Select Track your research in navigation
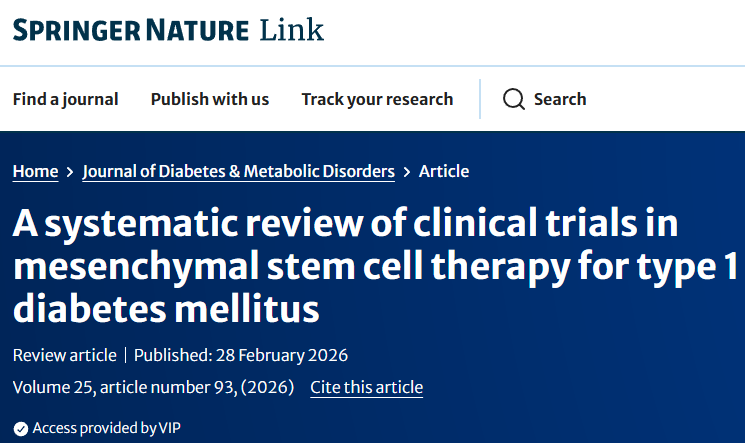Viewport: 745px width, 443px height. click(377, 99)
